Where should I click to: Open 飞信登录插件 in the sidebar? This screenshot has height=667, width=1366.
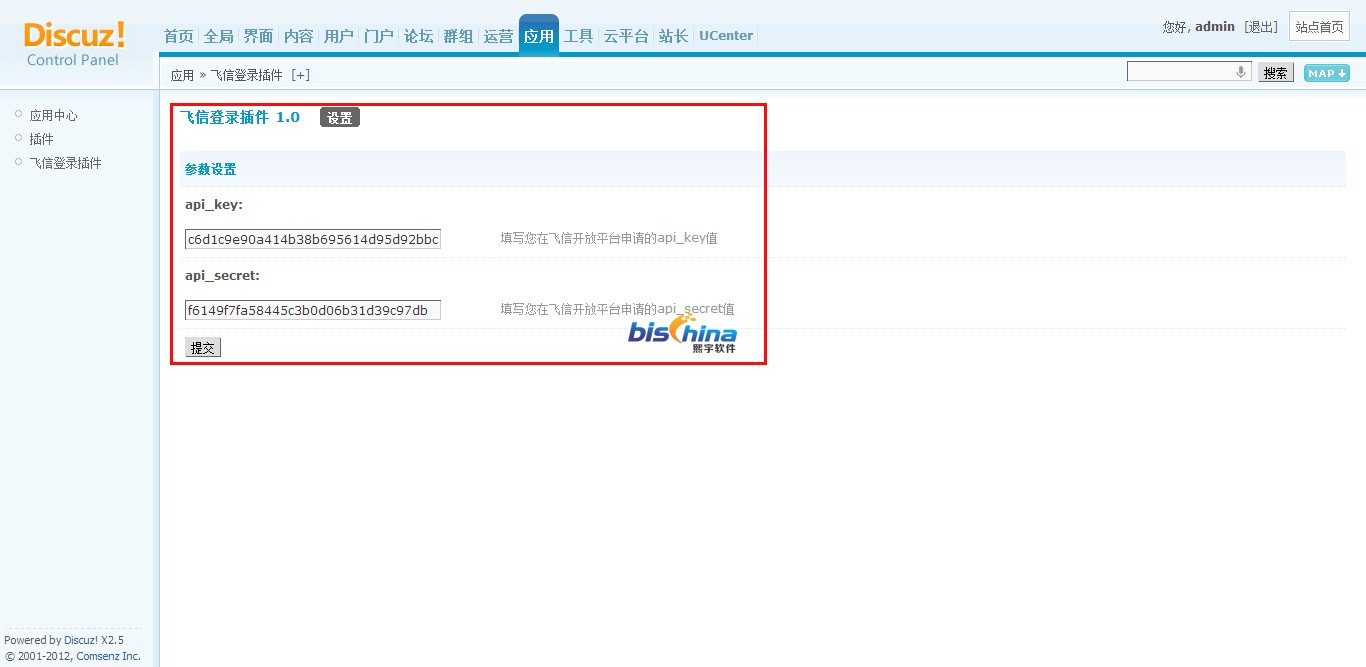(65, 163)
